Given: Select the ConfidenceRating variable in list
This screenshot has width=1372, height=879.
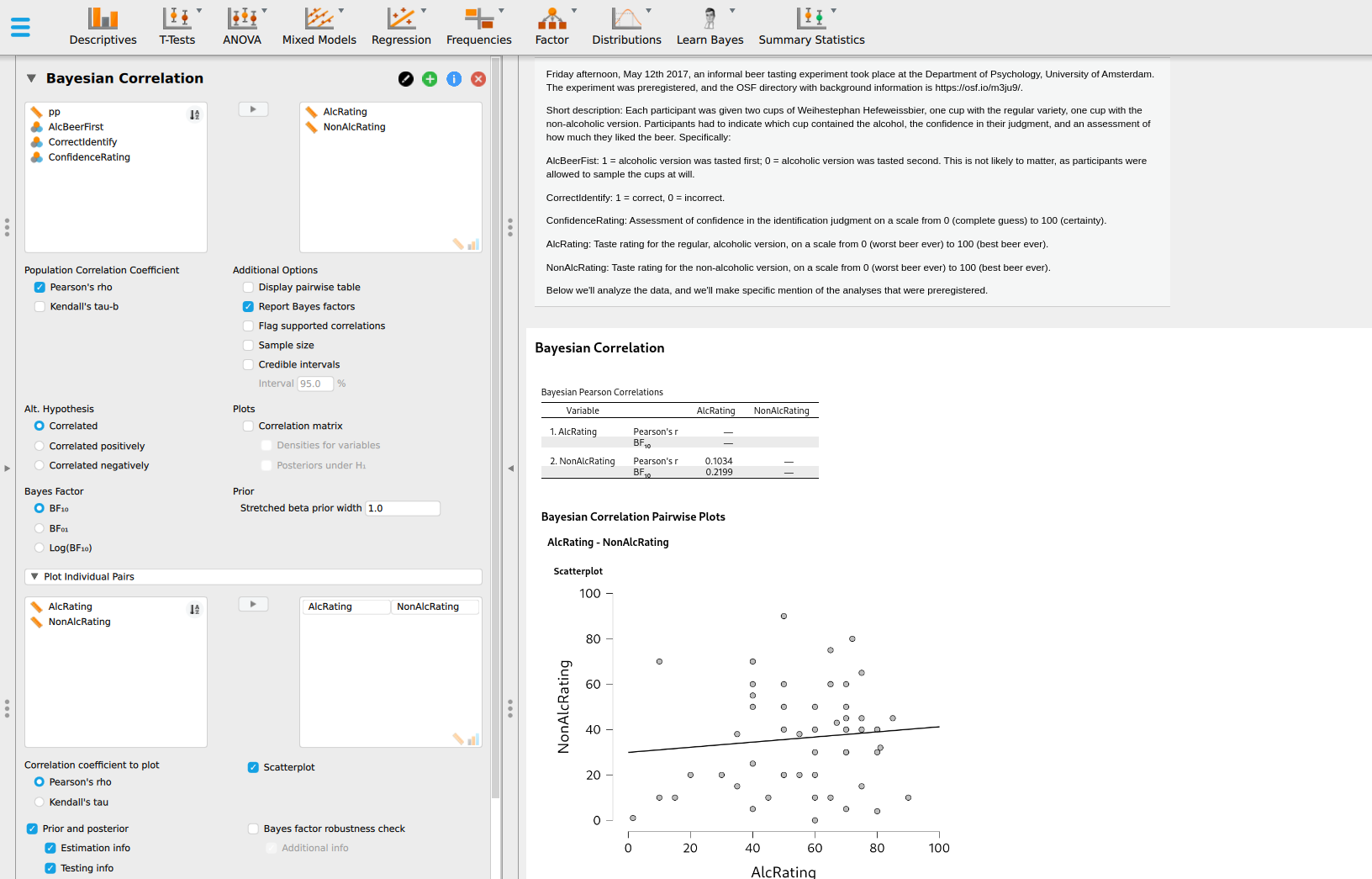Looking at the screenshot, I should [89, 157].
